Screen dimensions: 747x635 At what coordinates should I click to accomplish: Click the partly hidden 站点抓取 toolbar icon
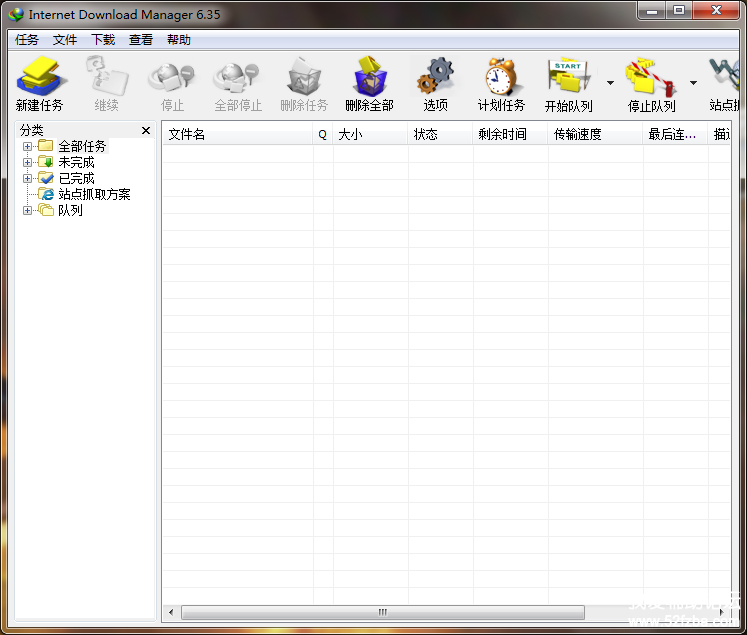tap(724, 75)
